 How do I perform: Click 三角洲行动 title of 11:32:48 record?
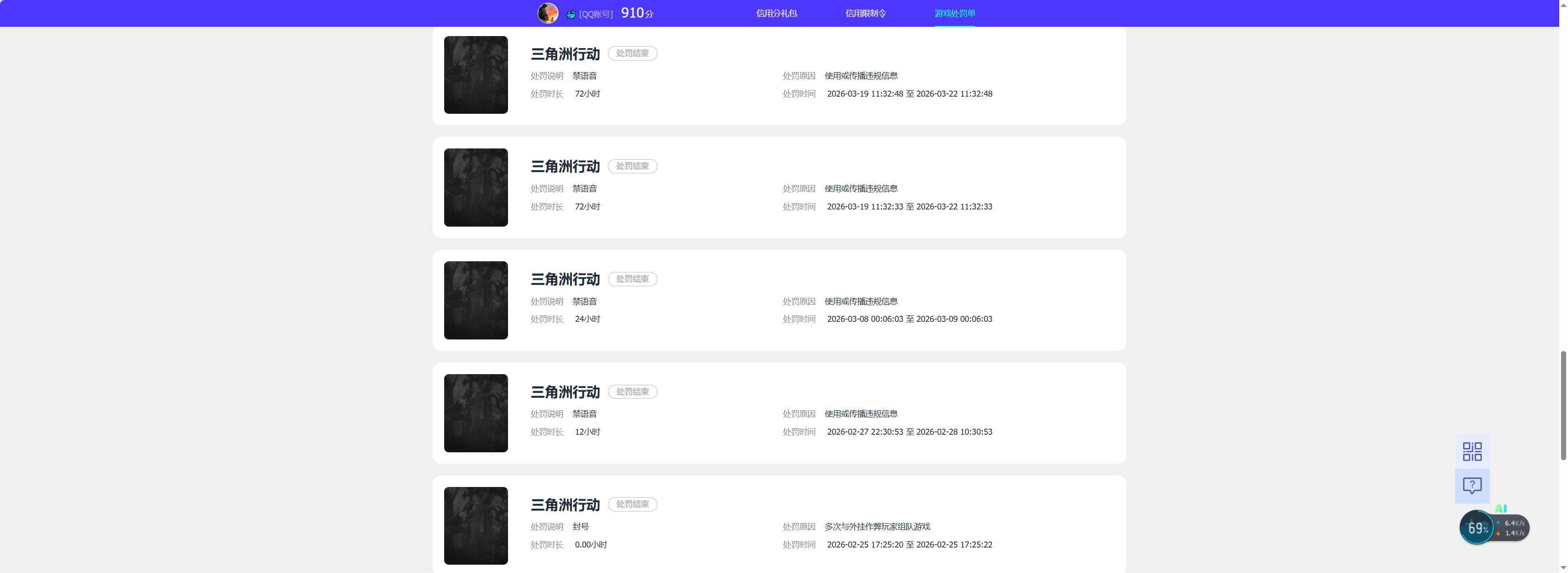565,54
